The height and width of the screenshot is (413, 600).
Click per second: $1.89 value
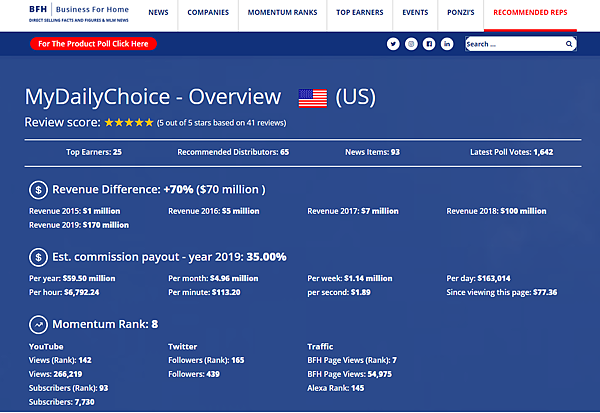[x=339, y=292]
